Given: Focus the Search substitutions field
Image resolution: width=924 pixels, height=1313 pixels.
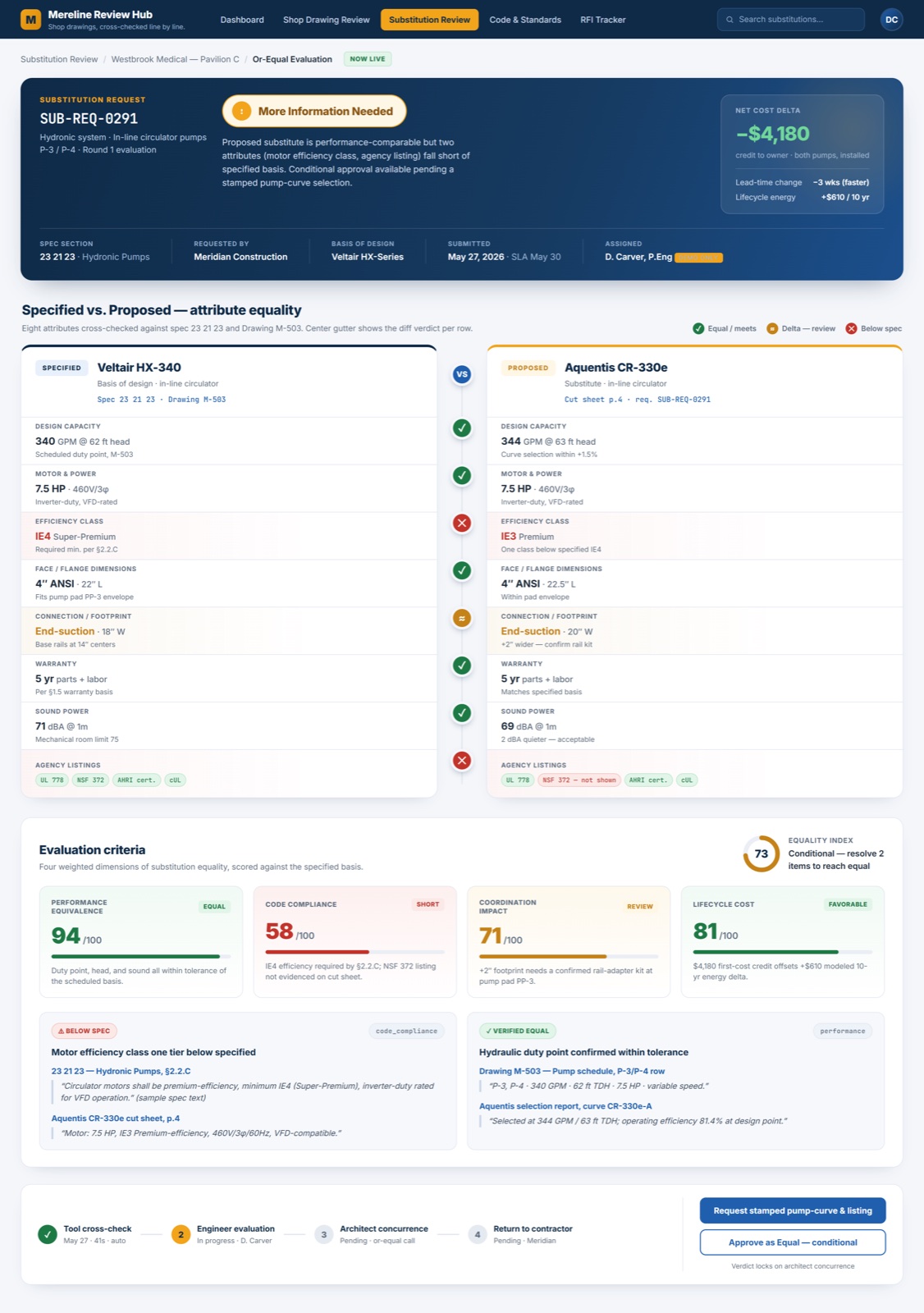Looking at the screenshot, I should pos(791,20).
